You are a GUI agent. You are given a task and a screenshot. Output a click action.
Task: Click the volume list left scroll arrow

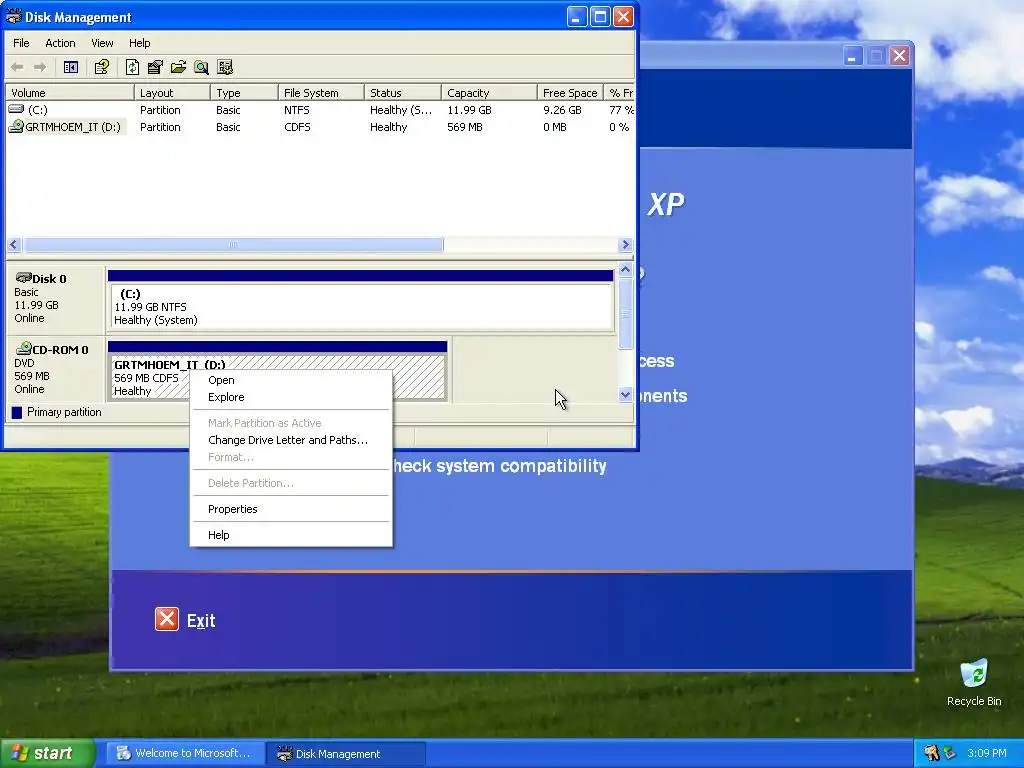(x=14, y=245)
